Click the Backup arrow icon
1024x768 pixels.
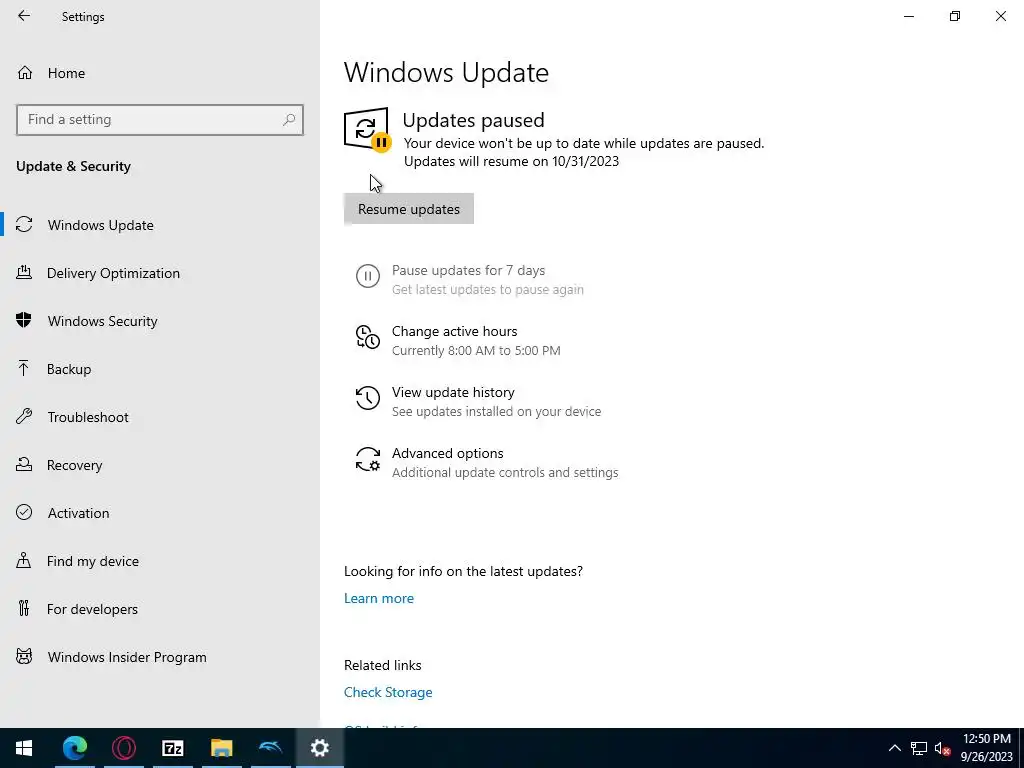(x=24, y=368)
